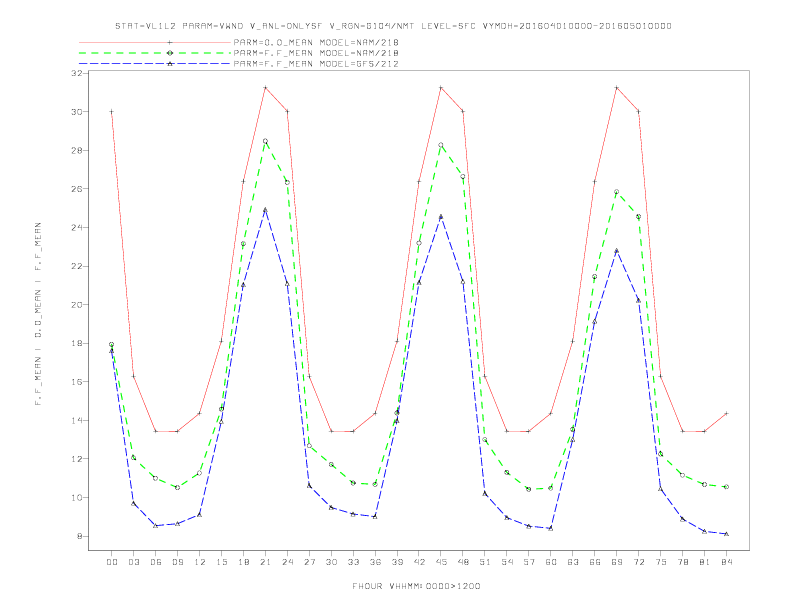Click y-axis tick label 32
The image size is (792, 612).
[x=77, y=73]
